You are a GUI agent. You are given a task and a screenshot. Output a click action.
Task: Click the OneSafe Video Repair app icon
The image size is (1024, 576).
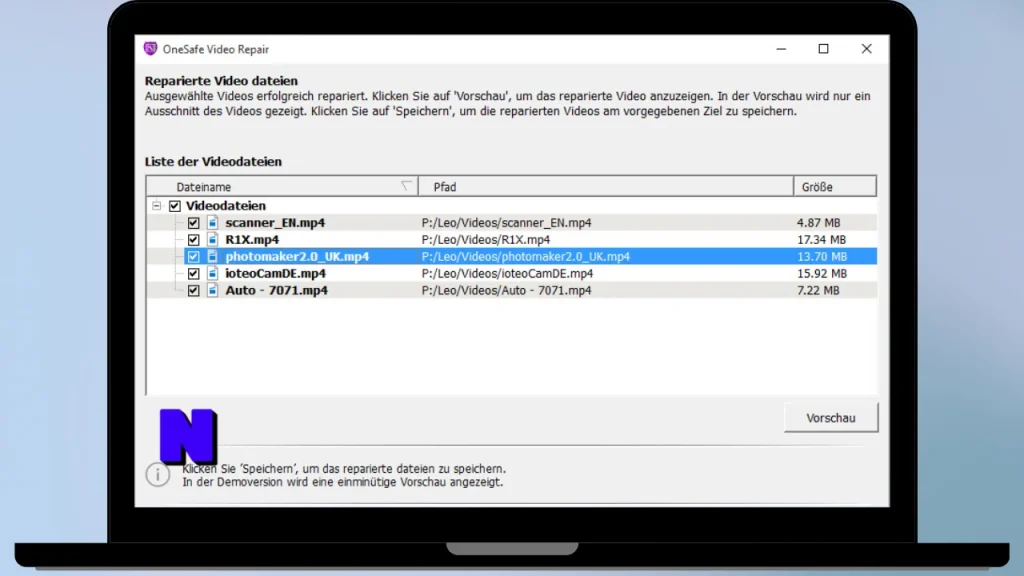151,49
